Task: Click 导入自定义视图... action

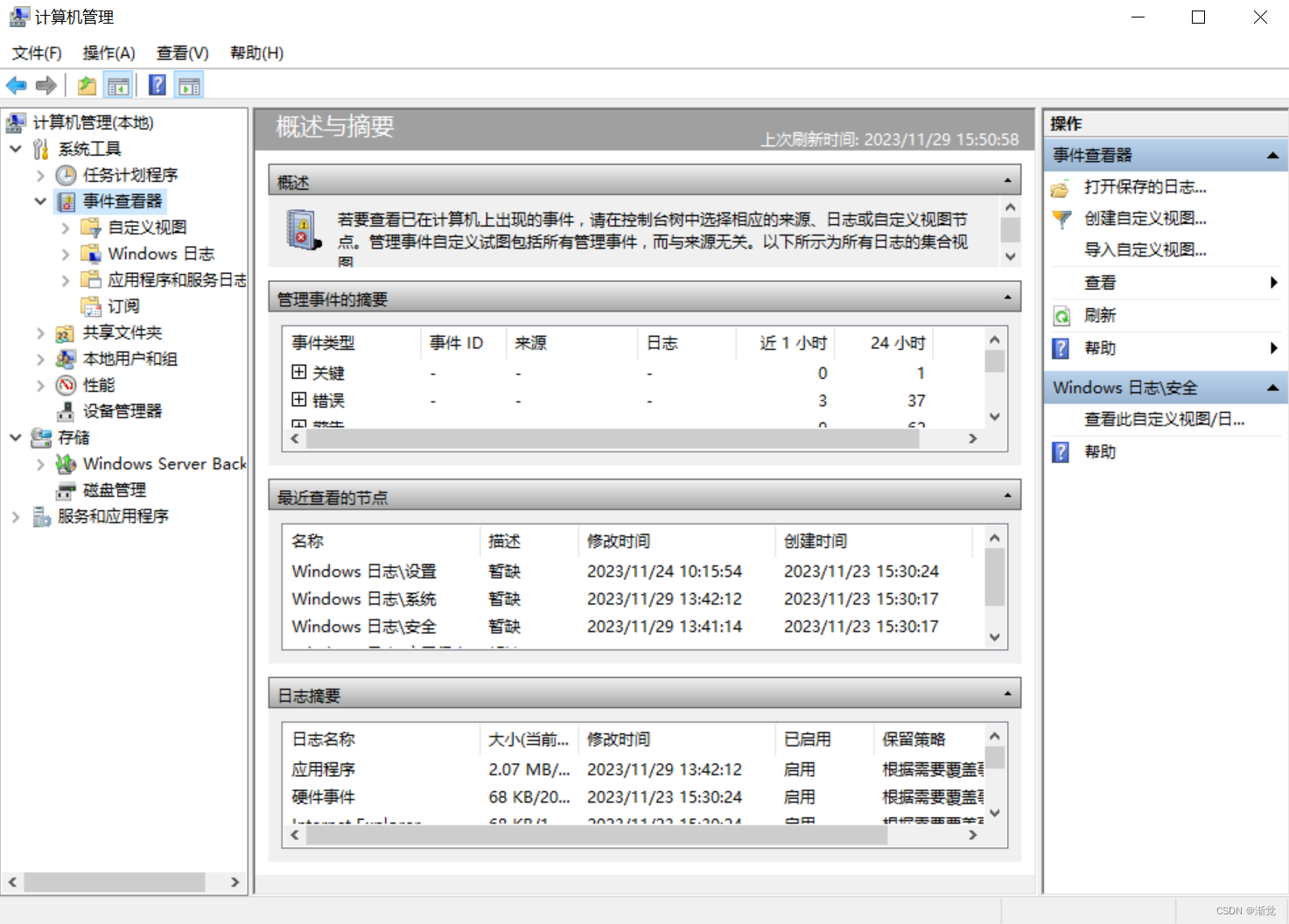Action: click(x=1145, y=250)
